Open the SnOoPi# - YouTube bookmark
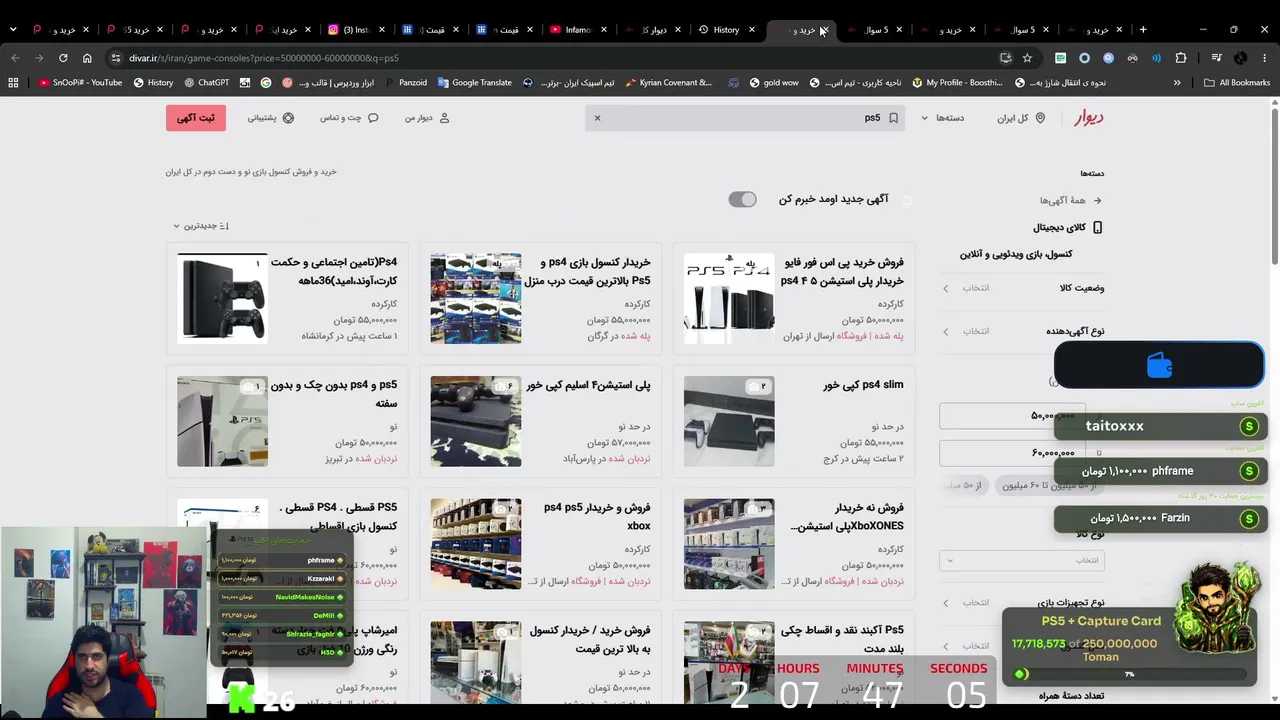Image resolution: width=1280 pixels, height=720 pixels. [x=80, y=83]
